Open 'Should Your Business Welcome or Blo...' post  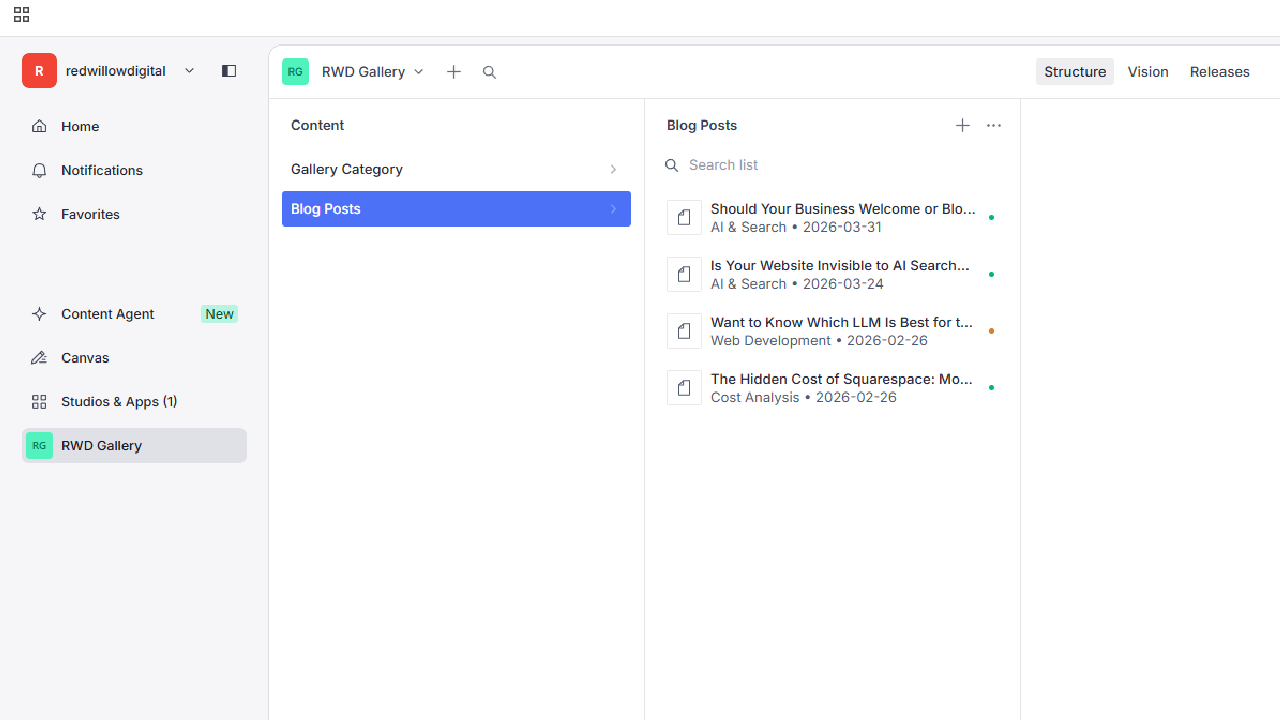click(833, 217)
